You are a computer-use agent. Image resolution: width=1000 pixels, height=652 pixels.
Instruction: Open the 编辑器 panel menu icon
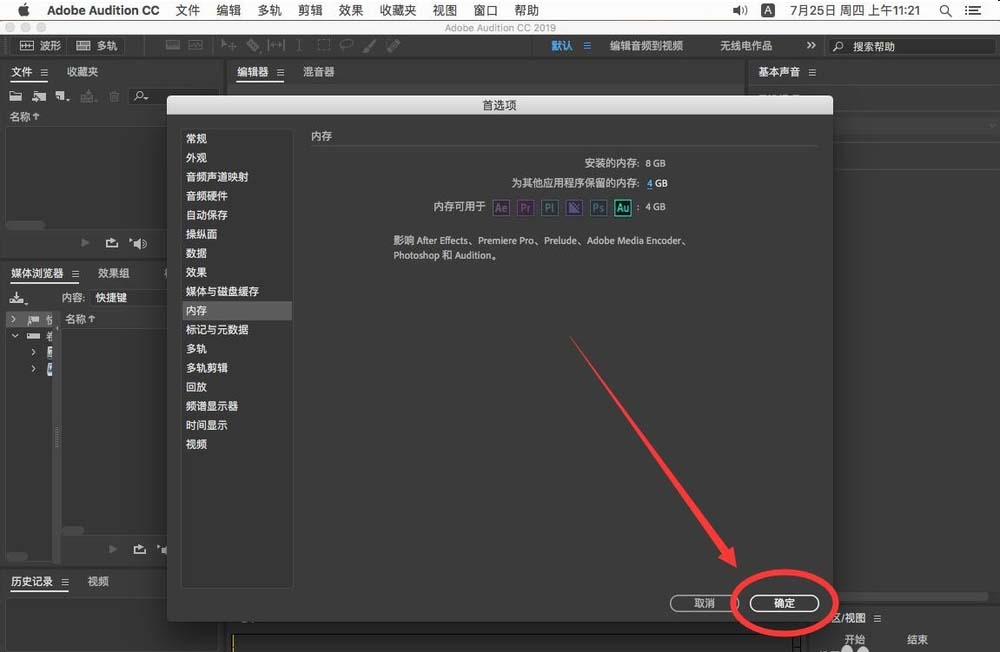pos(281,73)
